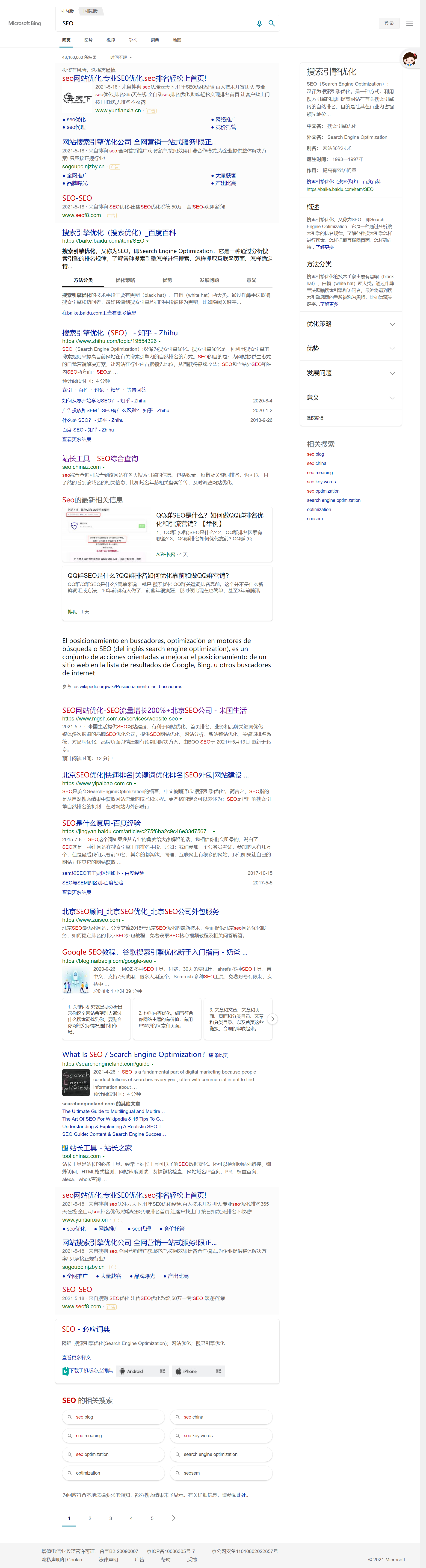Go to results page 5
Viewport: 426px width, 1568px height.
[152, 1518]
